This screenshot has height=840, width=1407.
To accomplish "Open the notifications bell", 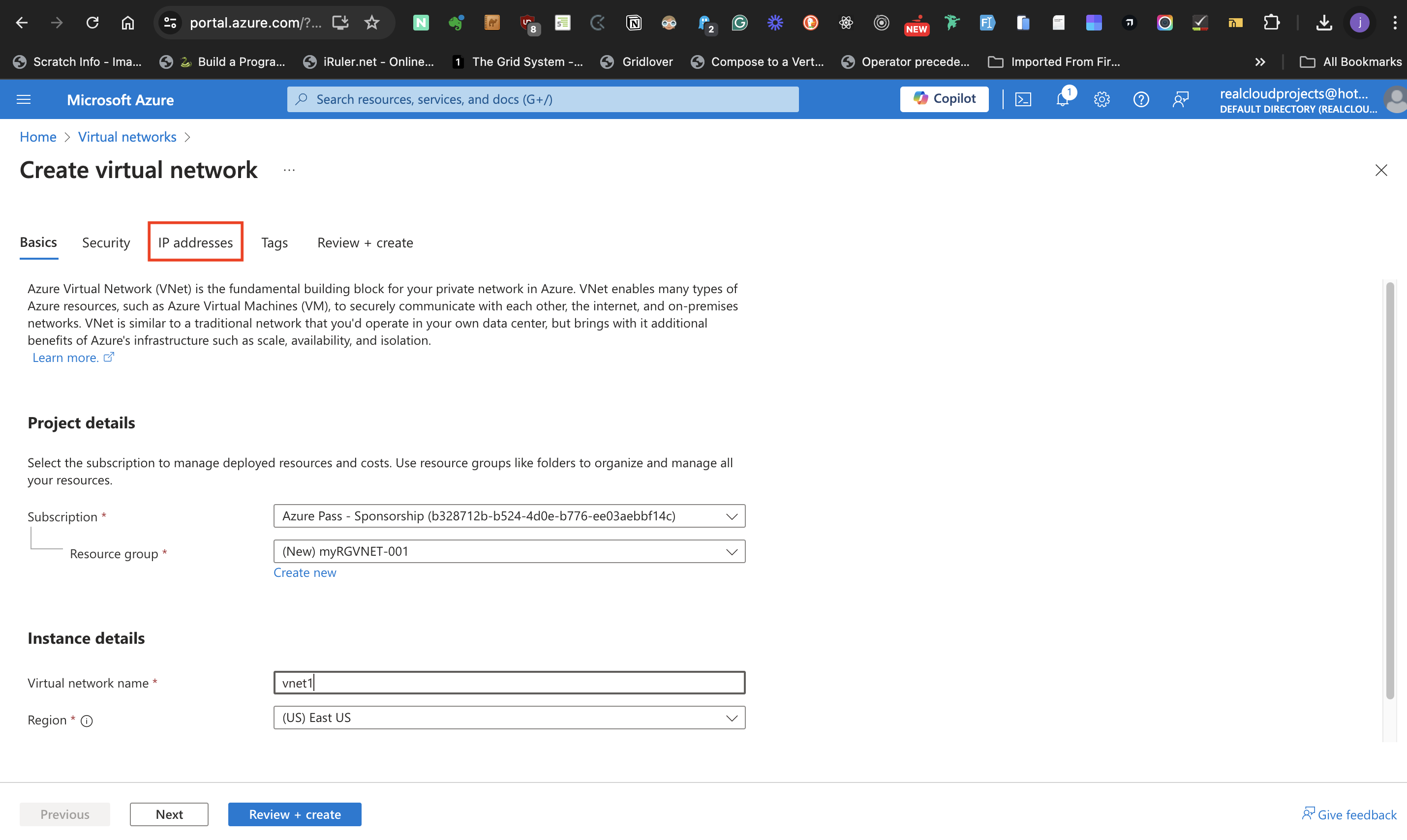I will [x=1062, y=100].
